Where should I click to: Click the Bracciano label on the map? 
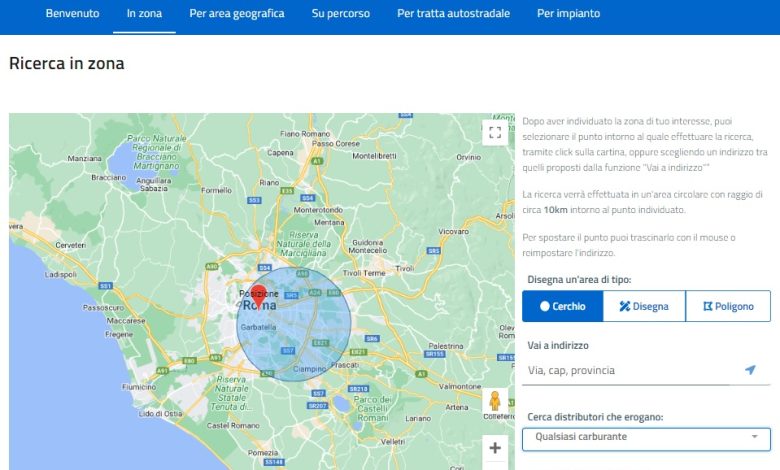tap(108, 178)
